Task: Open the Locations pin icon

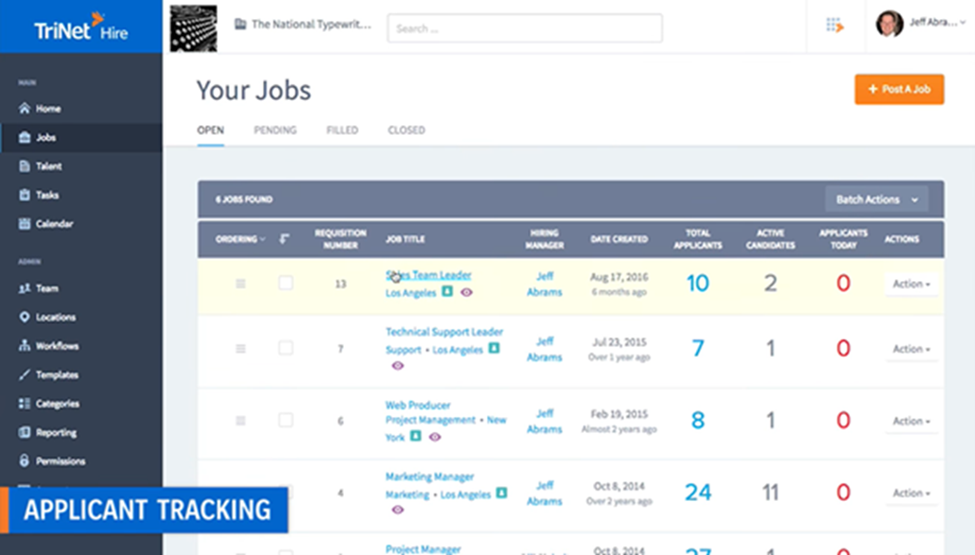Action: pyautogui.click(x=24, y=317)
